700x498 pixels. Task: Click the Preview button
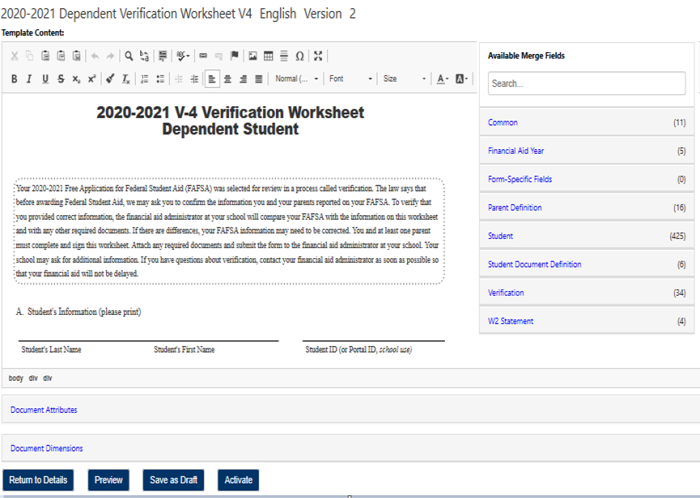pyautogui.click(x=108, y=480)
